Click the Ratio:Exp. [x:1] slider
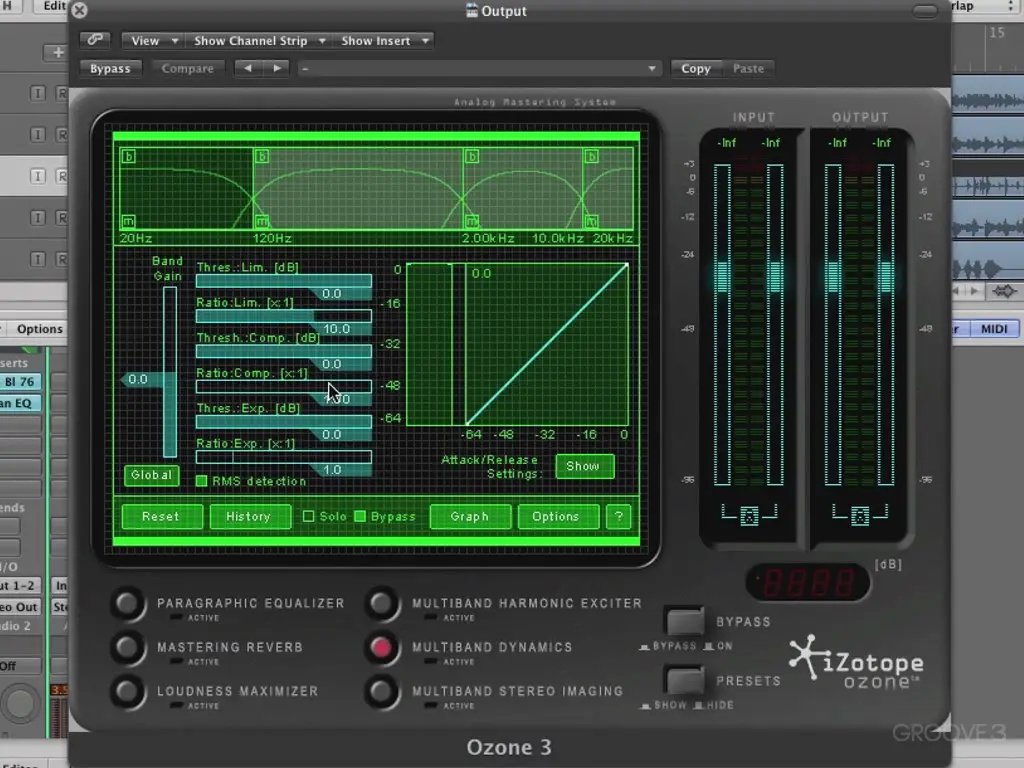 283,457
